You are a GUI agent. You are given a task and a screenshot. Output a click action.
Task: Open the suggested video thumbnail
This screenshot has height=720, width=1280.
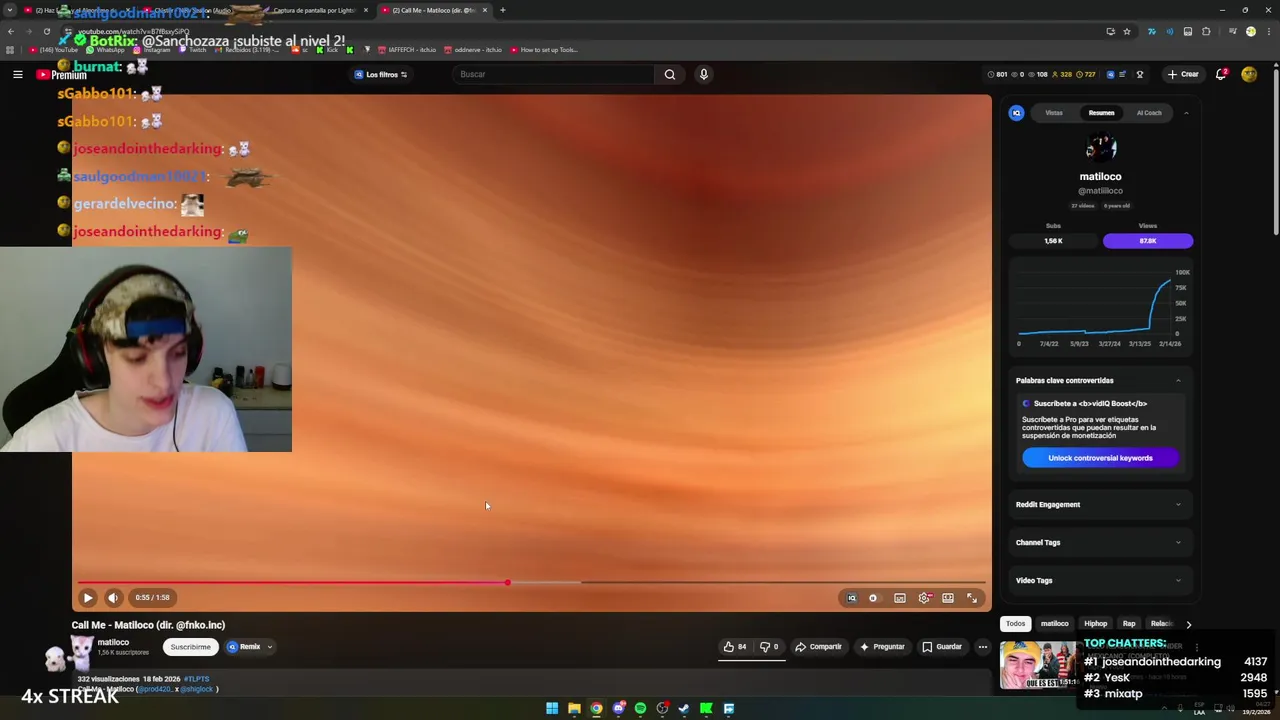(x=1038, y=666)
